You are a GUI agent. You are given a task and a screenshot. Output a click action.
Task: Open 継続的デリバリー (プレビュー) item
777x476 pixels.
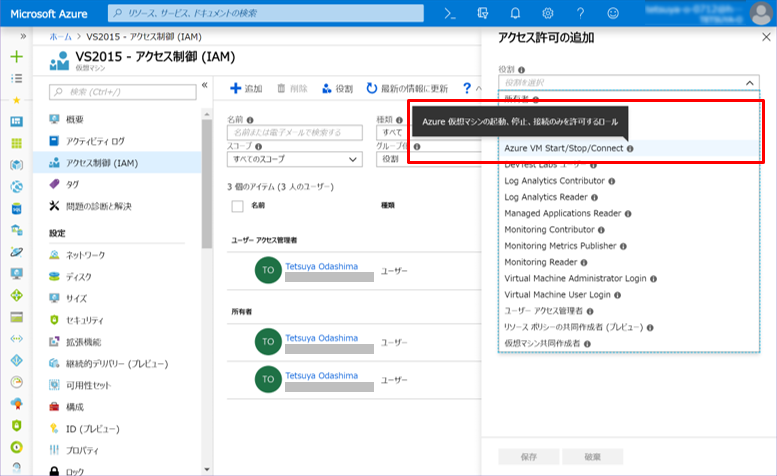pos(117,364)
